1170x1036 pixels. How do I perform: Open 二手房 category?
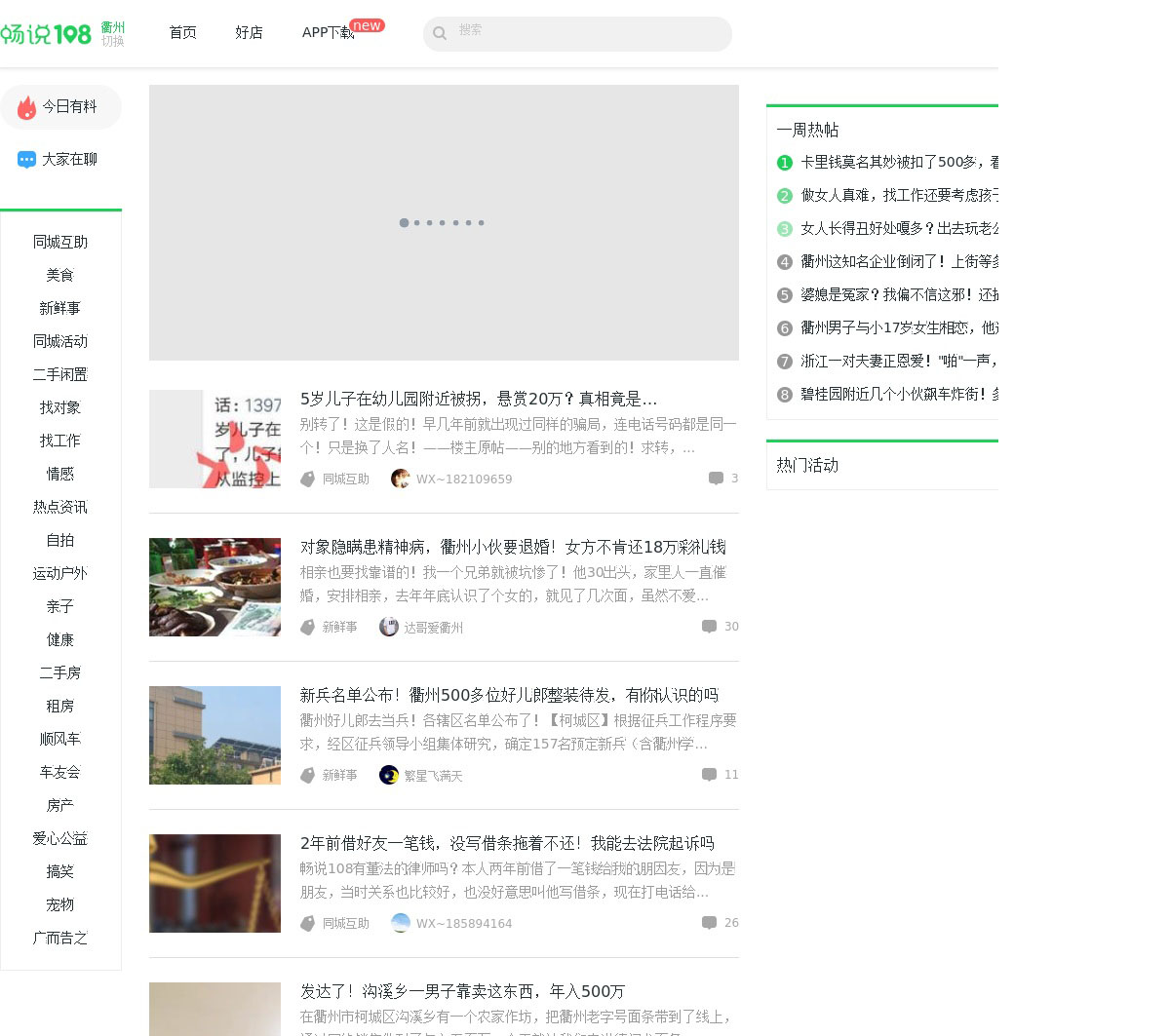[60, 672]
